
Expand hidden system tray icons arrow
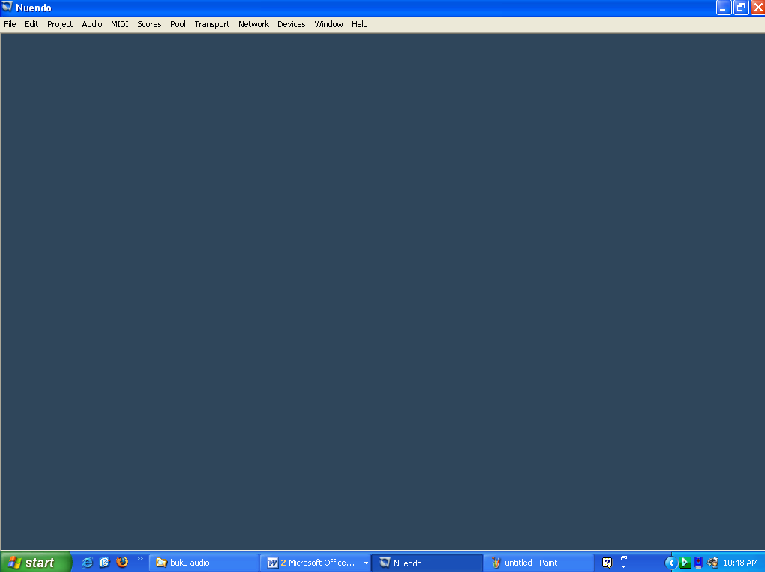(x=670, y=563)
